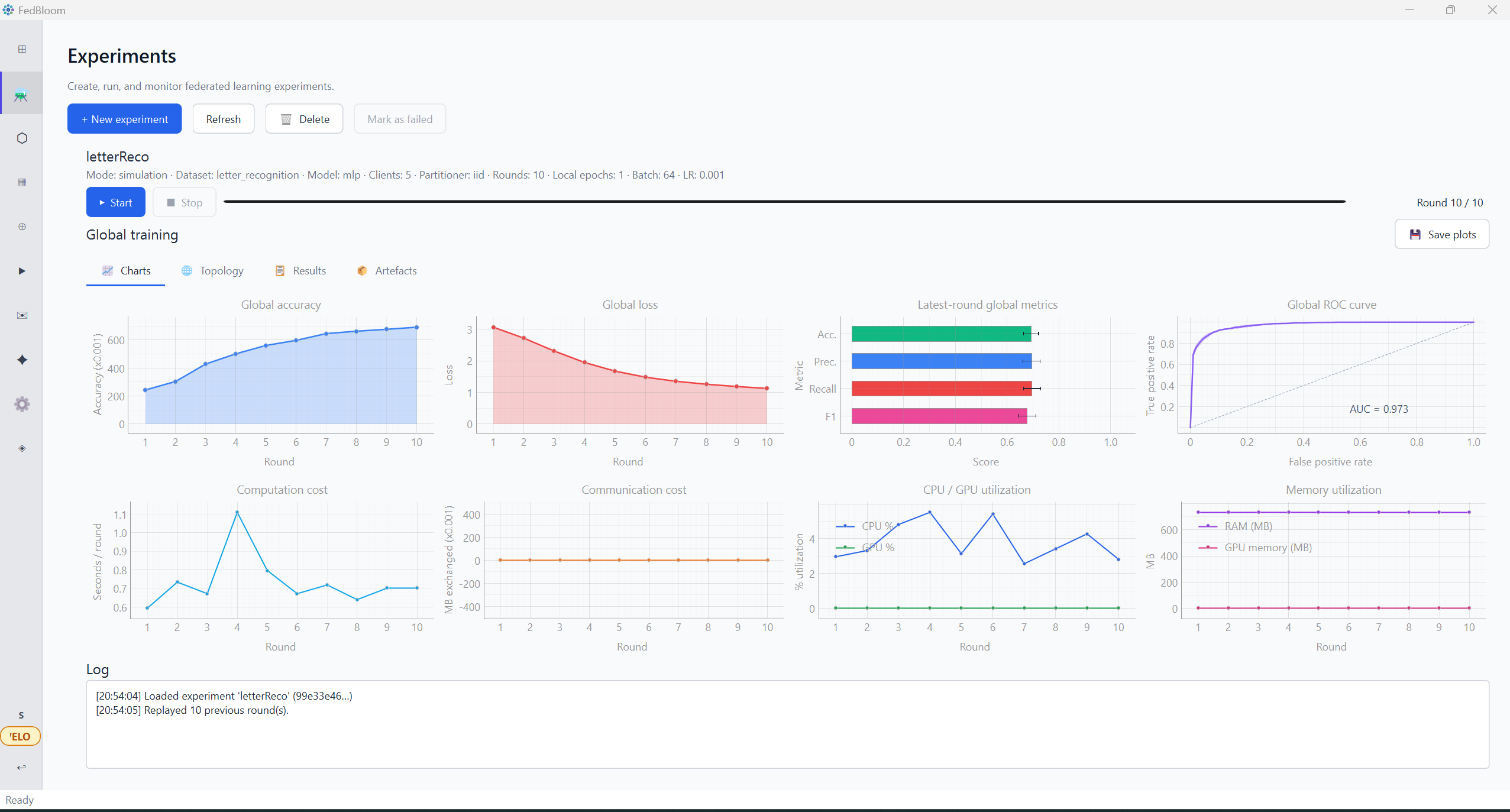
Task: Click round 10 point on Global accuracy
Action: 416,327
